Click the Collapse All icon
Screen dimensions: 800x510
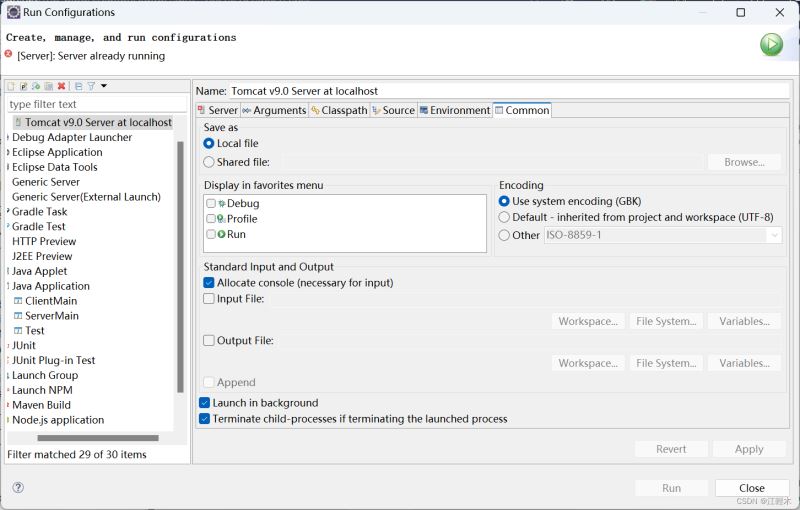pos(79,86)
